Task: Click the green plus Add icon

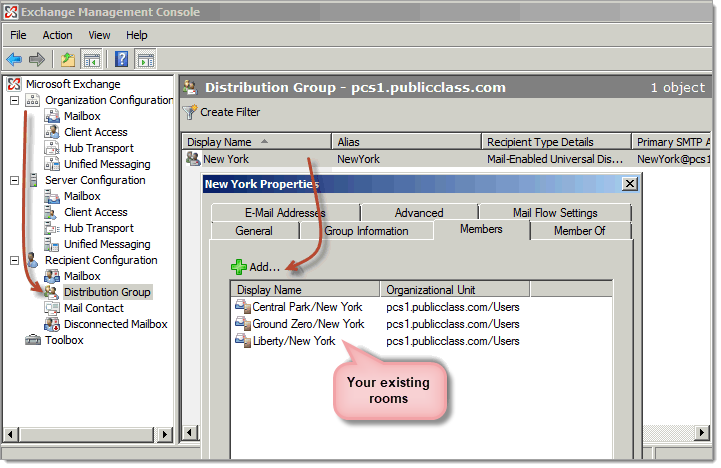Action: coord(238,267)
